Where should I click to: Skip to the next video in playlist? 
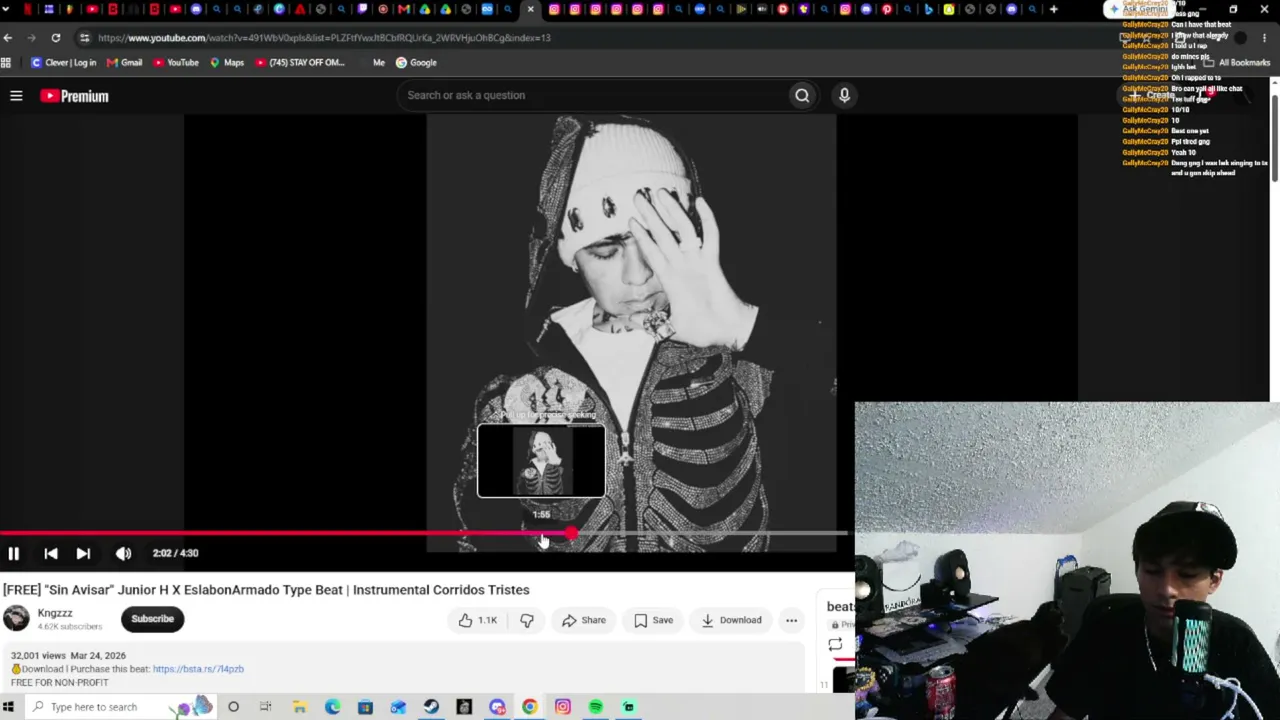click(x=83, y=553)
